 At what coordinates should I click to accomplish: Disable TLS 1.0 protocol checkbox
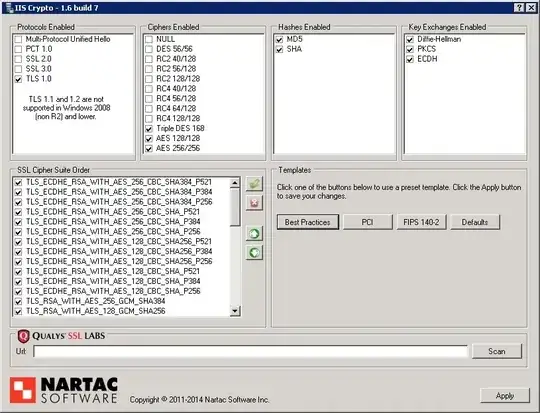click(x=18, y=79)
